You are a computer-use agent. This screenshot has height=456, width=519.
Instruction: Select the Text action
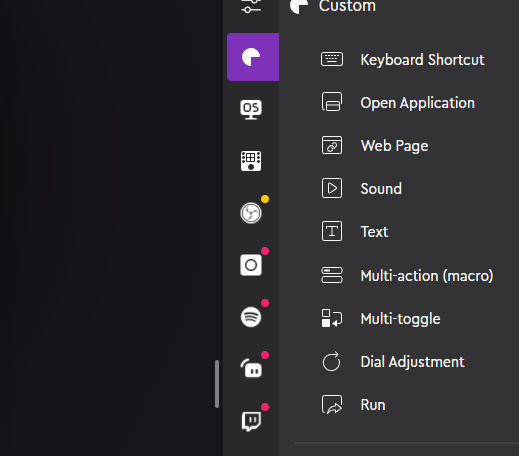[354, 232]
